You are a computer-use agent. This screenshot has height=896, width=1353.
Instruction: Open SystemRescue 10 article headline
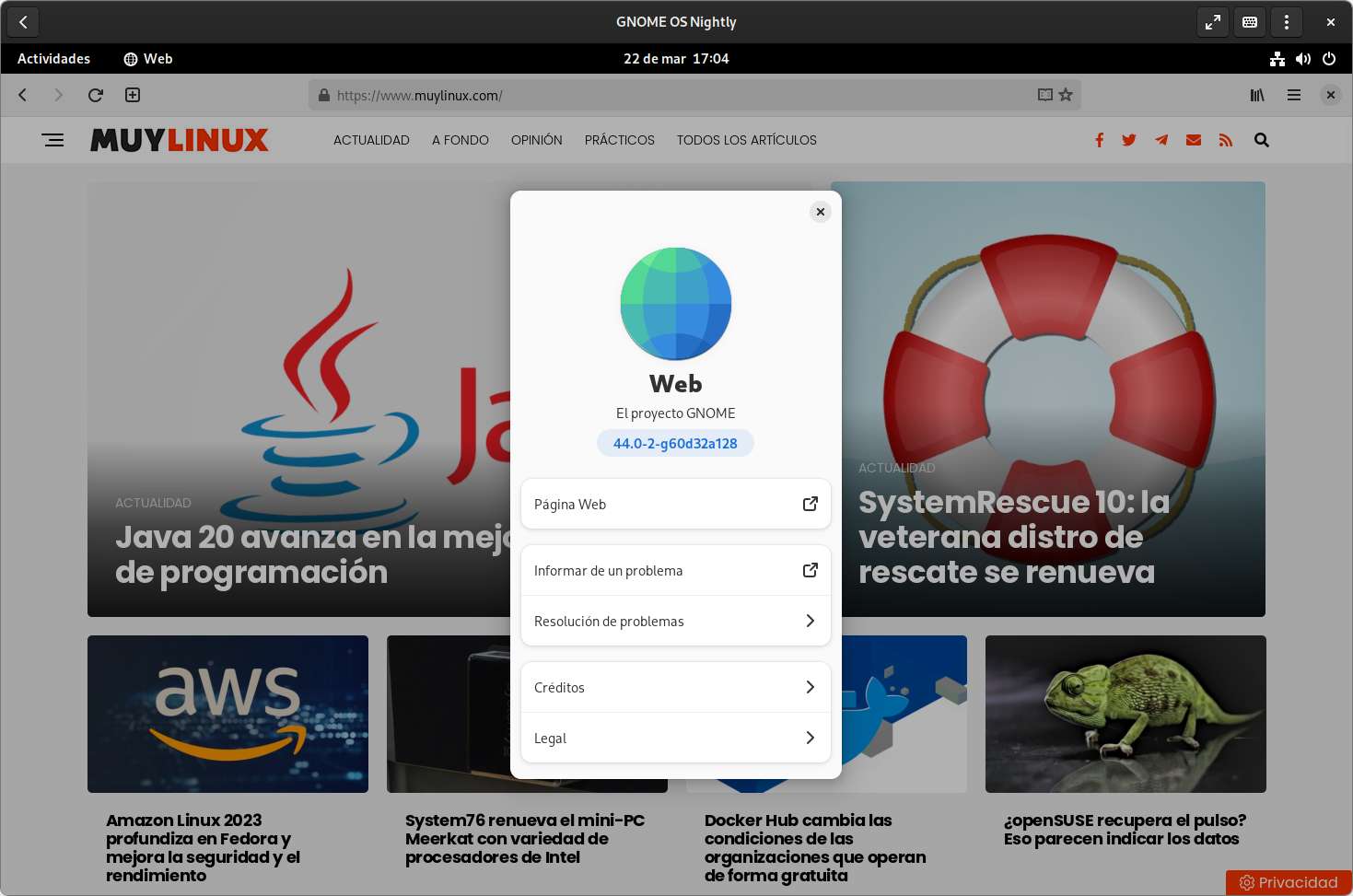pyautogui.click(x=1013, y=537)
